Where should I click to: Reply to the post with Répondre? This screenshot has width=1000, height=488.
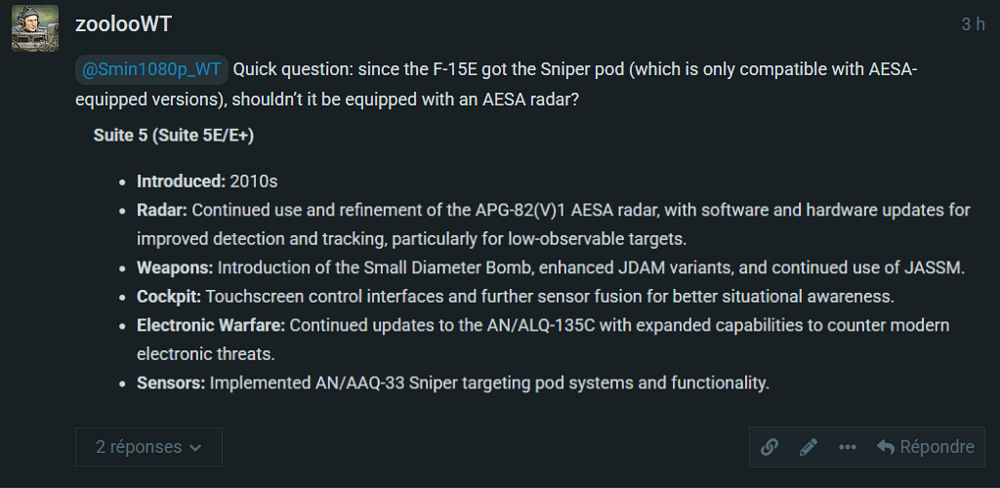(x=926, y=447)
